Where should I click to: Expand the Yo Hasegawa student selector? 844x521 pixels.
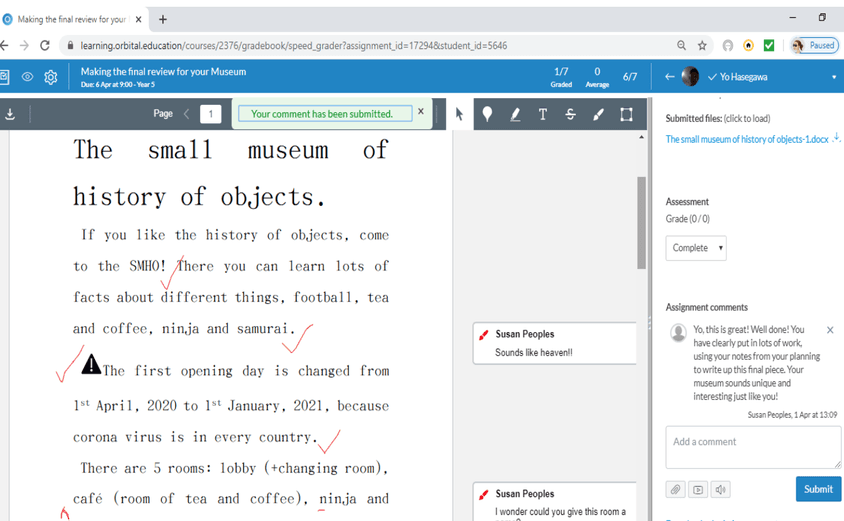(x=833, y=77)
